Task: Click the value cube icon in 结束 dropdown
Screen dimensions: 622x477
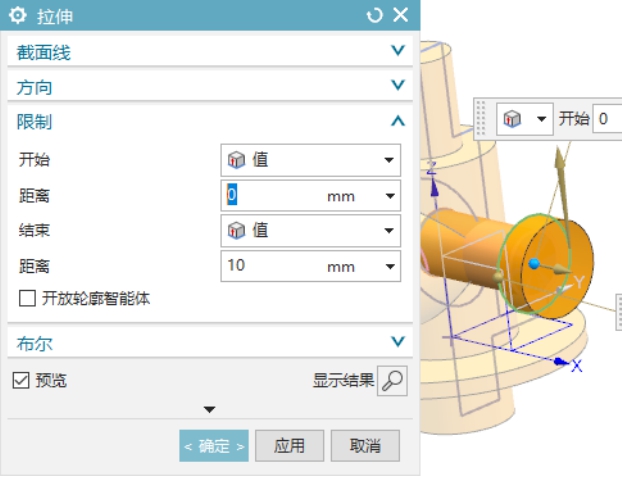Action: click(236, 231)
